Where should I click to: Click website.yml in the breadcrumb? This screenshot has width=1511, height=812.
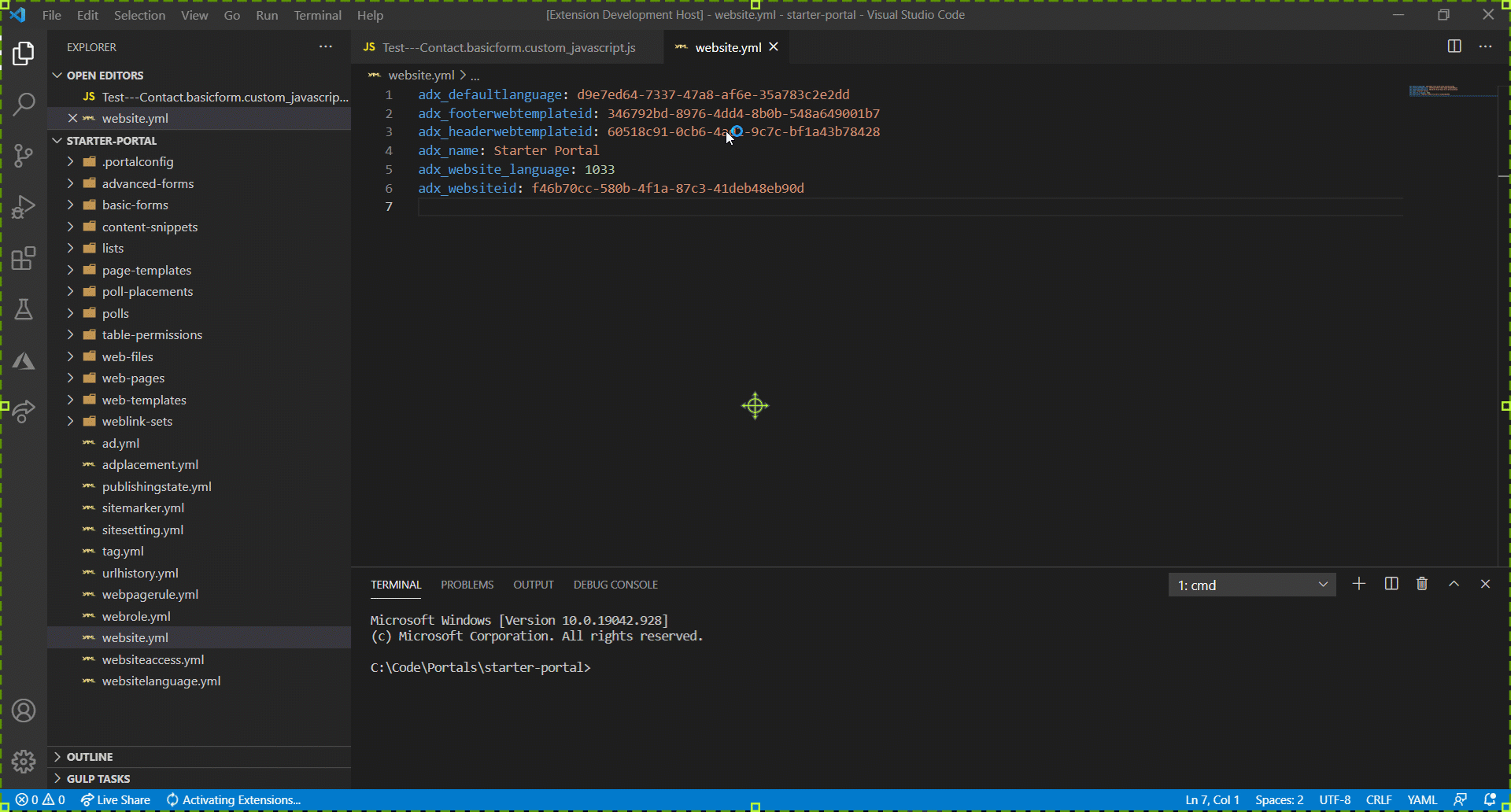[x=421, y=75]
